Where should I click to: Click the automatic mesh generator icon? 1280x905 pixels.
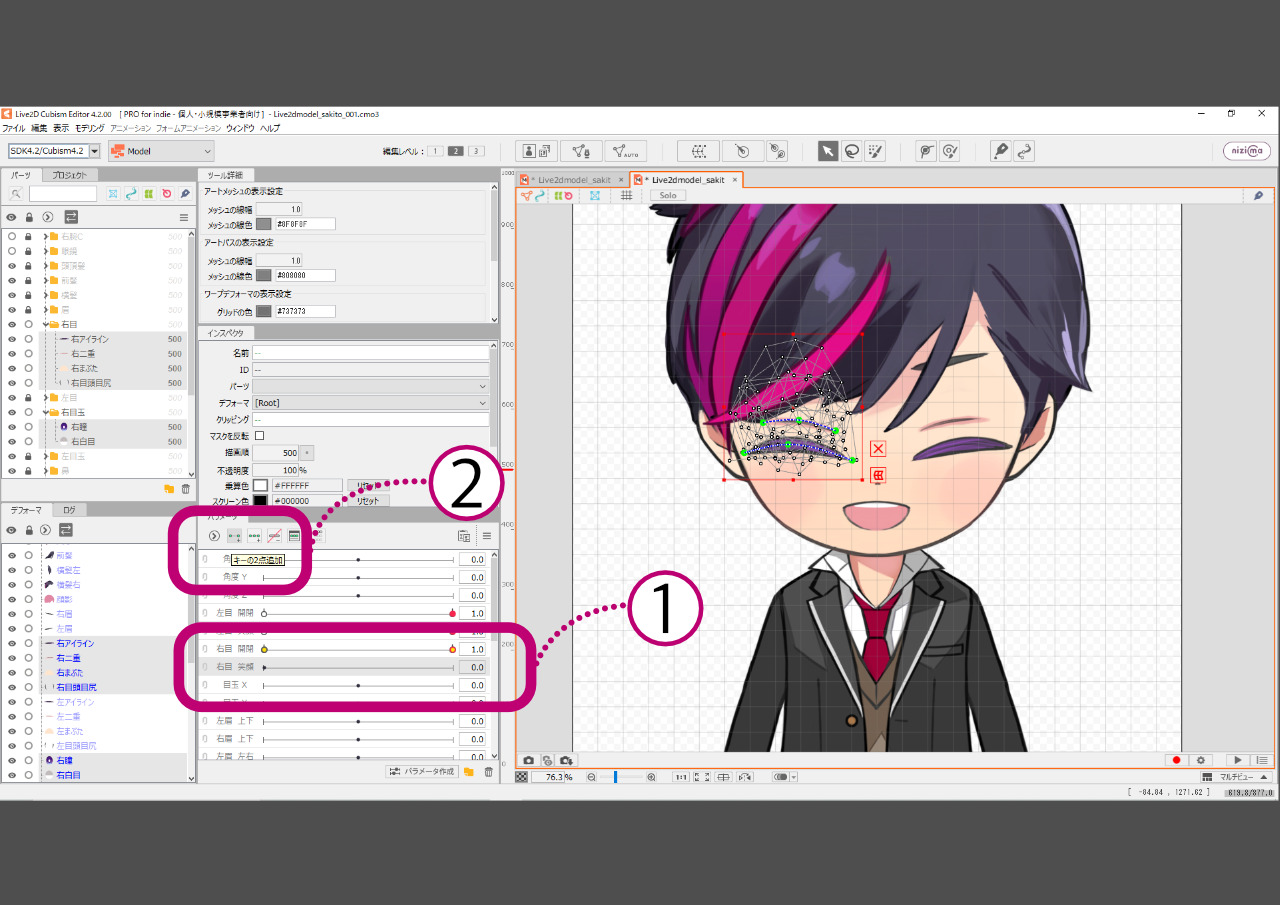[626, 151]
